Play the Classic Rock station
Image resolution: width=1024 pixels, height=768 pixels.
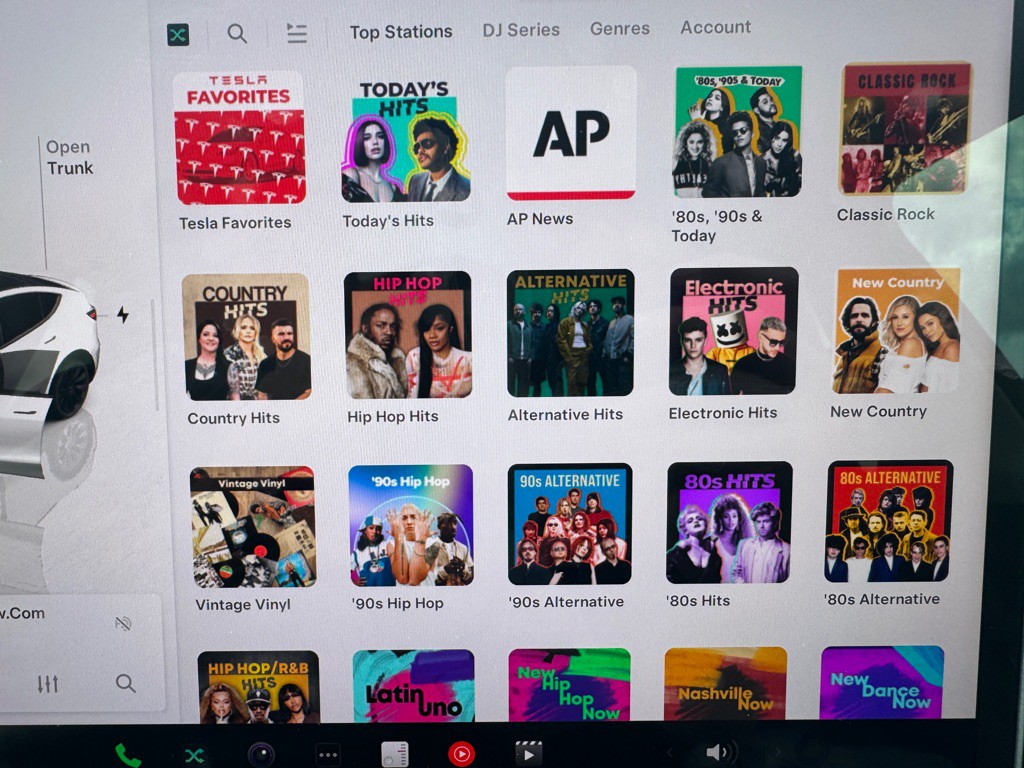(x=905, y=129)
